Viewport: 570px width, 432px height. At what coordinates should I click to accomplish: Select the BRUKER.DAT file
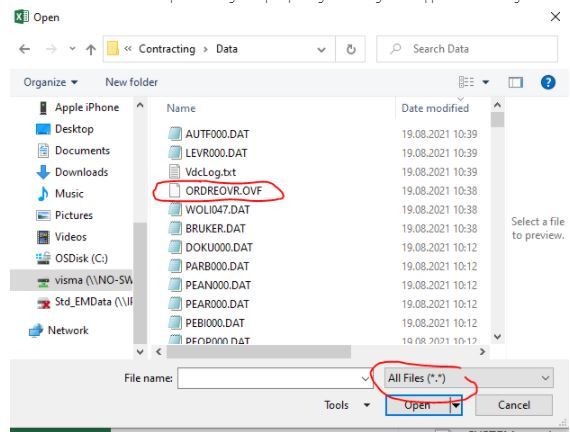[215, 229]
